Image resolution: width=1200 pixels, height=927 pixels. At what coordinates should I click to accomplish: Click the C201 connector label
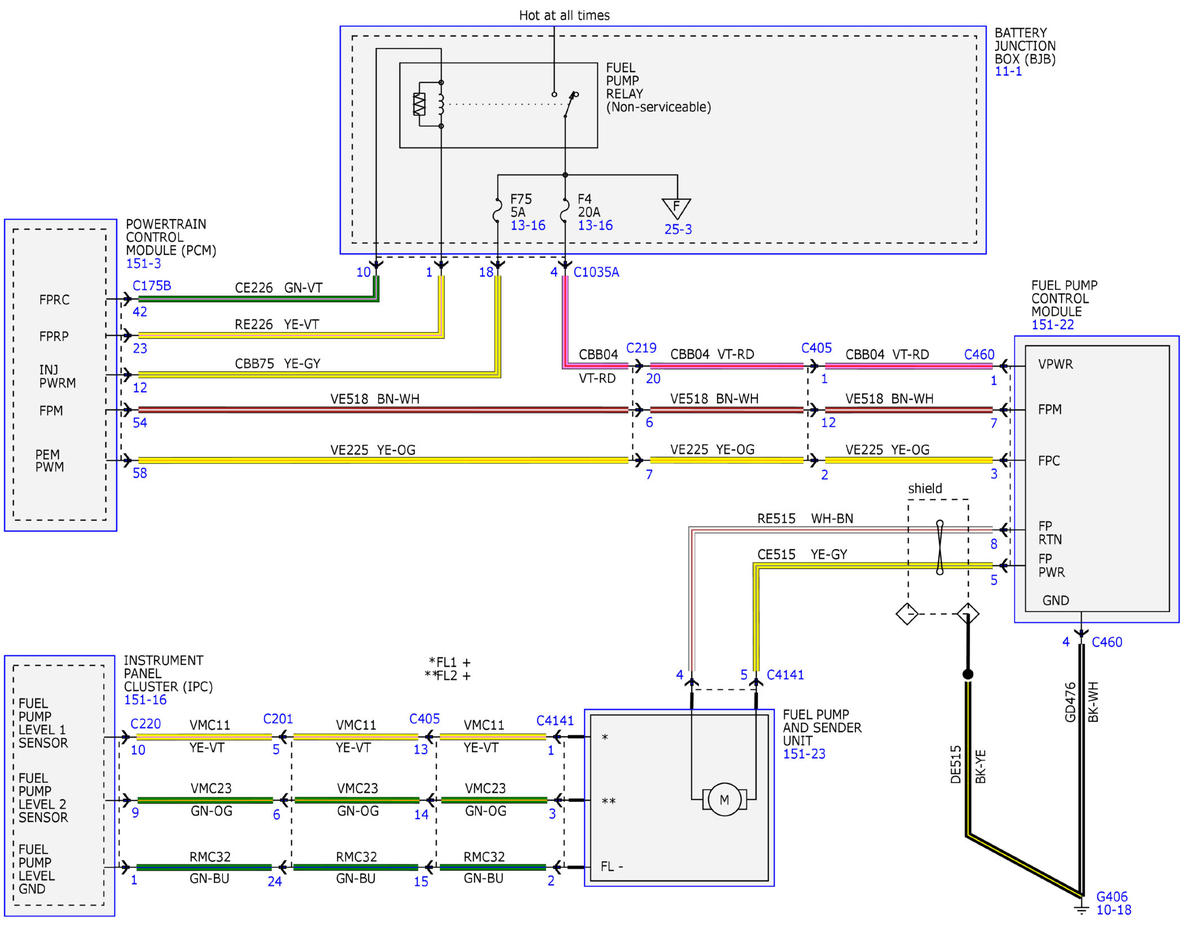(277, 719)
